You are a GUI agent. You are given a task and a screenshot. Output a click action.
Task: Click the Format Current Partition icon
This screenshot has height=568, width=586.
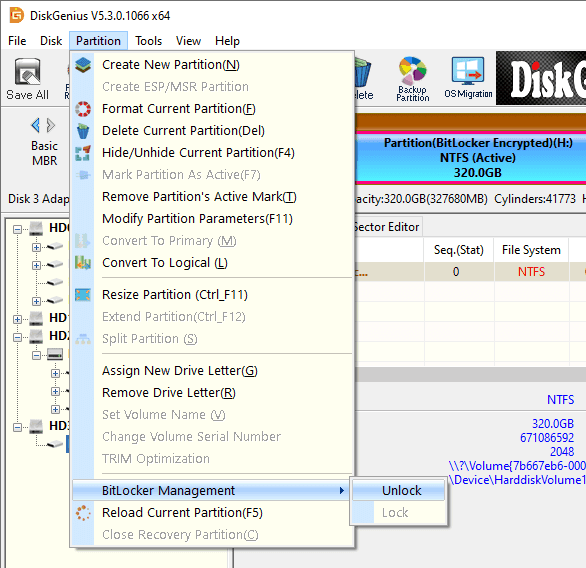tap(83, 109)
